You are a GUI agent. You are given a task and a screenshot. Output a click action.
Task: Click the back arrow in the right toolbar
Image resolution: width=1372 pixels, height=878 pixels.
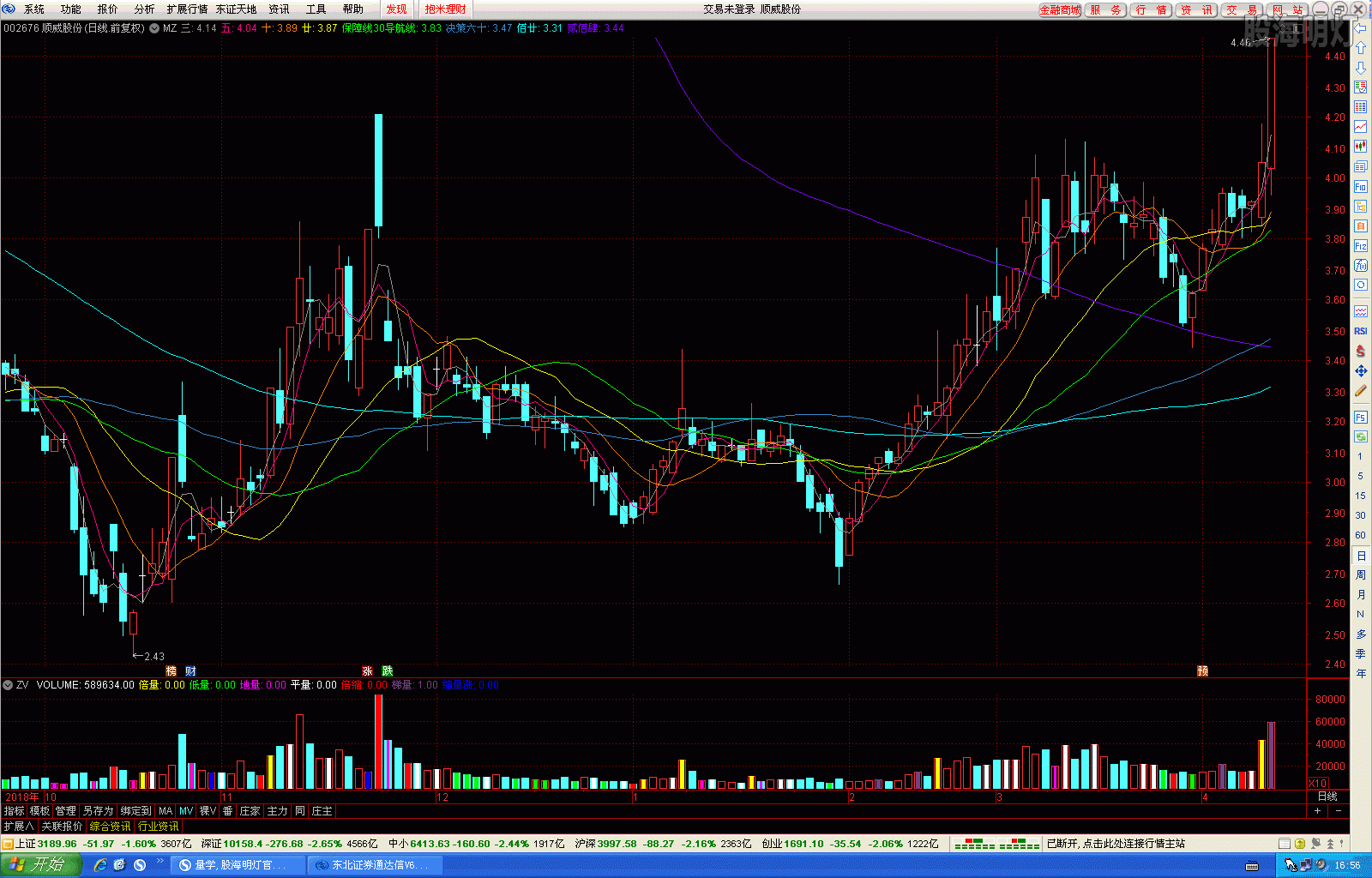click(1361, 27)
